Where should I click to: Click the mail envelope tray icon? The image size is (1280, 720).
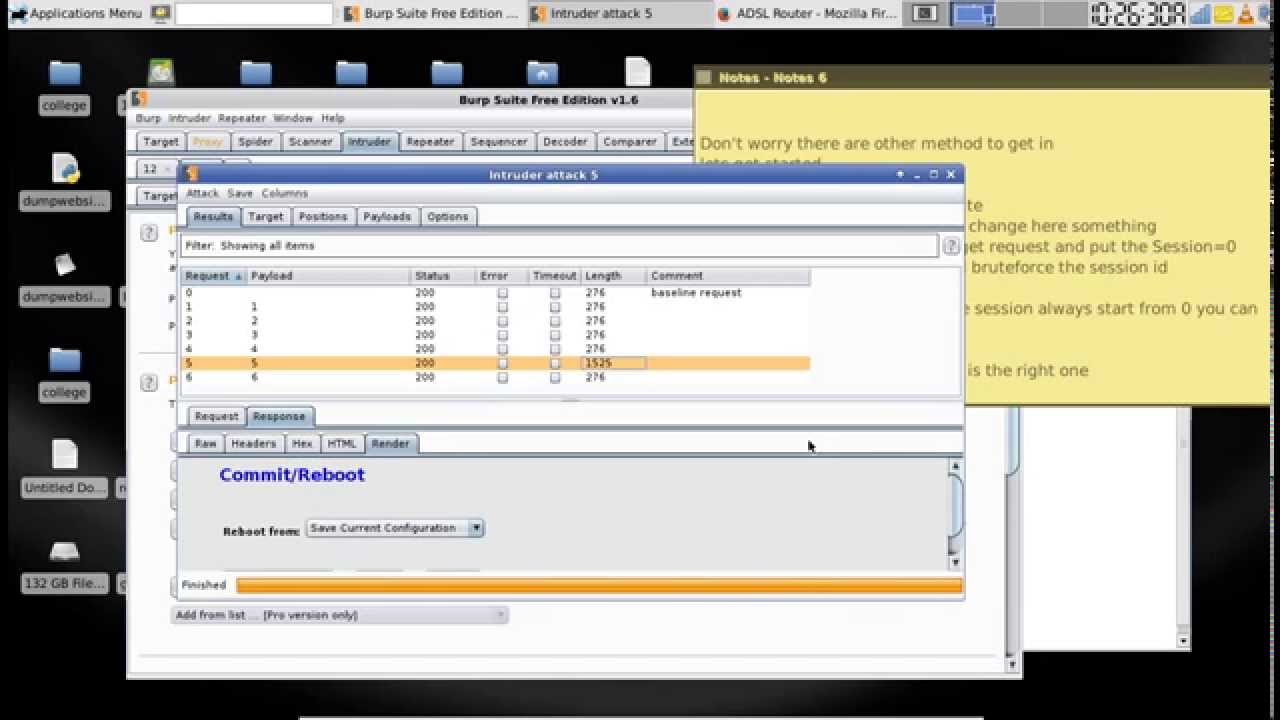(x=1223, y=14)
